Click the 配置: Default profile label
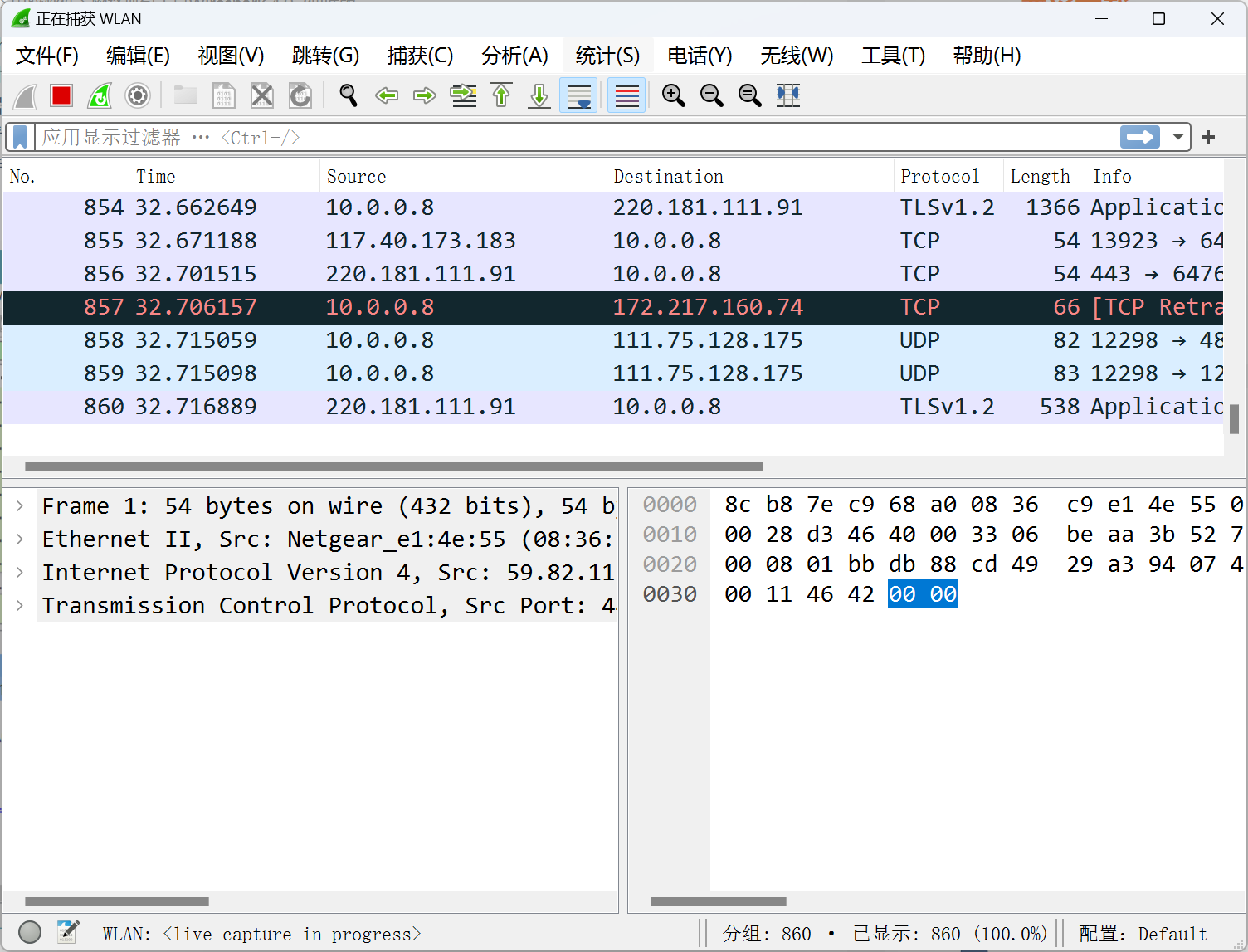 coord(1143,934)
